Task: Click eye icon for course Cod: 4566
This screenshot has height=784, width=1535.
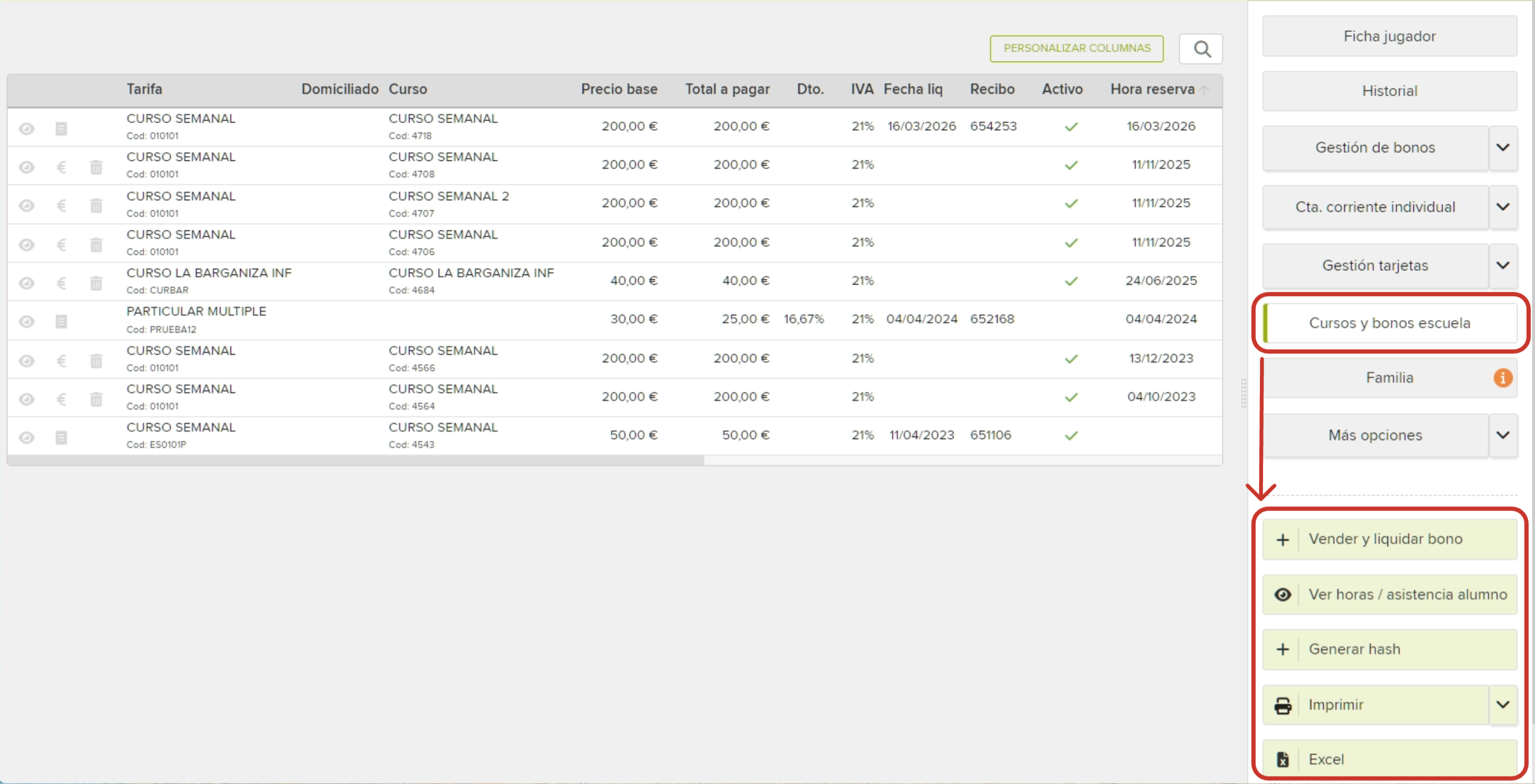Action: tap(26, 361)
